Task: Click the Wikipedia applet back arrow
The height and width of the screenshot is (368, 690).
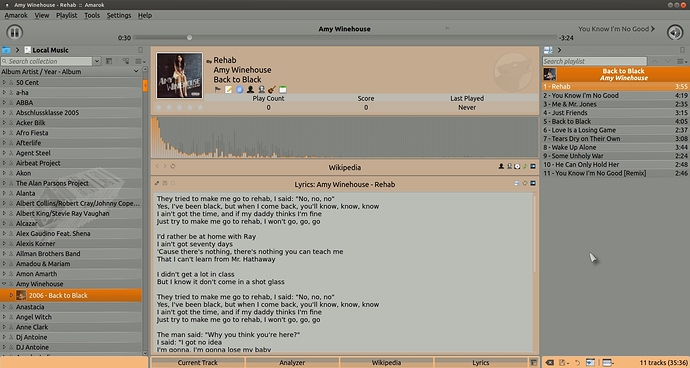Action: [157, 166]
